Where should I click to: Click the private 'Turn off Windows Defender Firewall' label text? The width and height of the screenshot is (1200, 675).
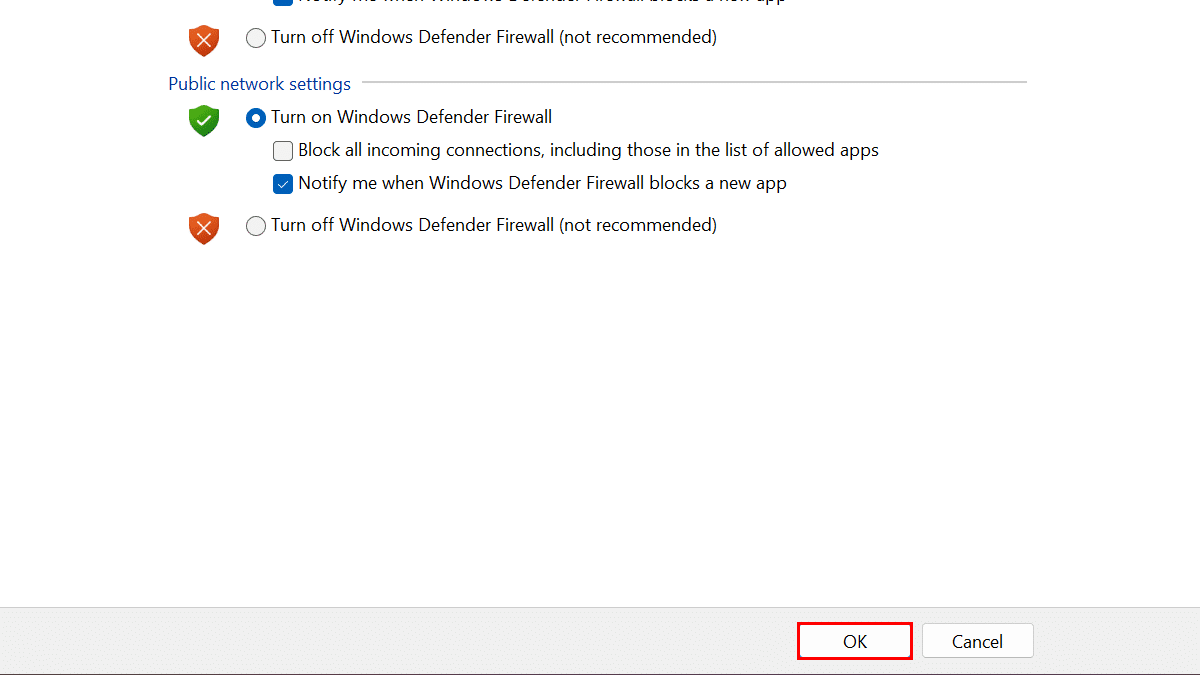pyautogui.click(x=412, y=37)
